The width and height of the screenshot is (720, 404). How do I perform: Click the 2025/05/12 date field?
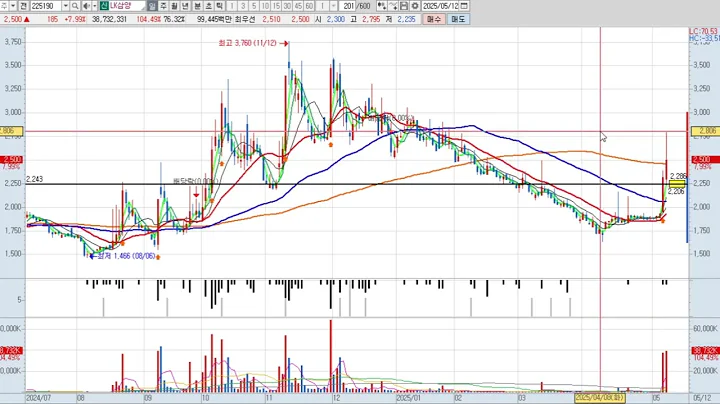(440, 6)
